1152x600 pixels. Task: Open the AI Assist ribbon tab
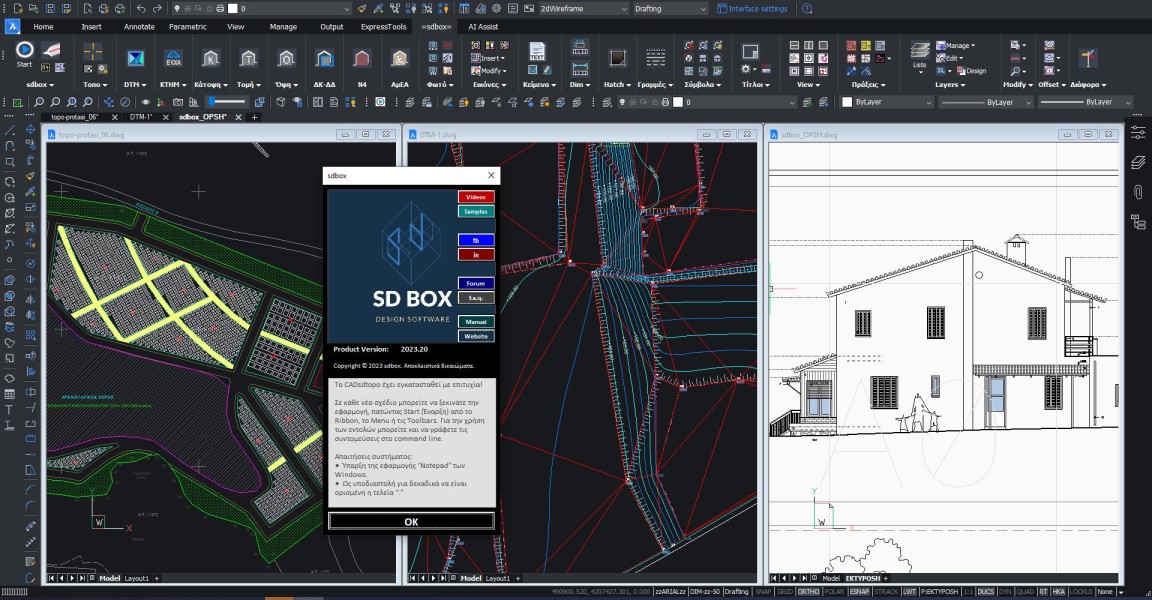coord(483,26)
